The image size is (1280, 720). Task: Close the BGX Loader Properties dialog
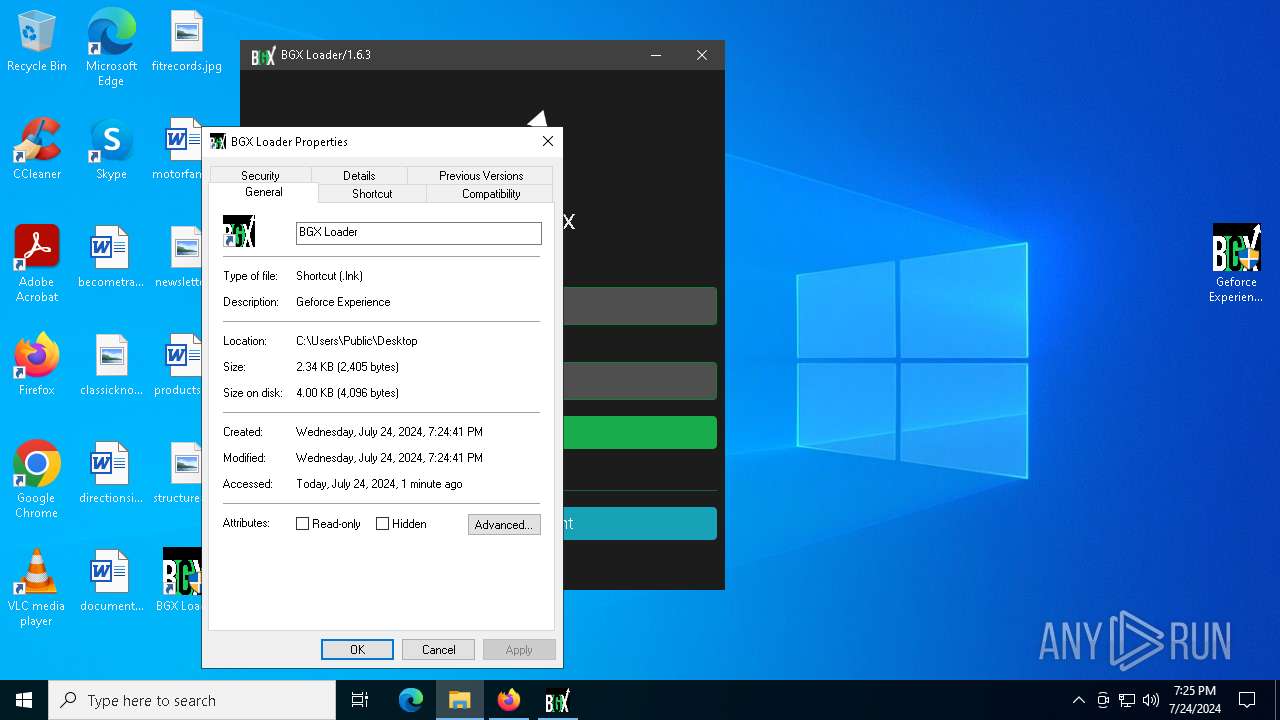click(547, 141)
